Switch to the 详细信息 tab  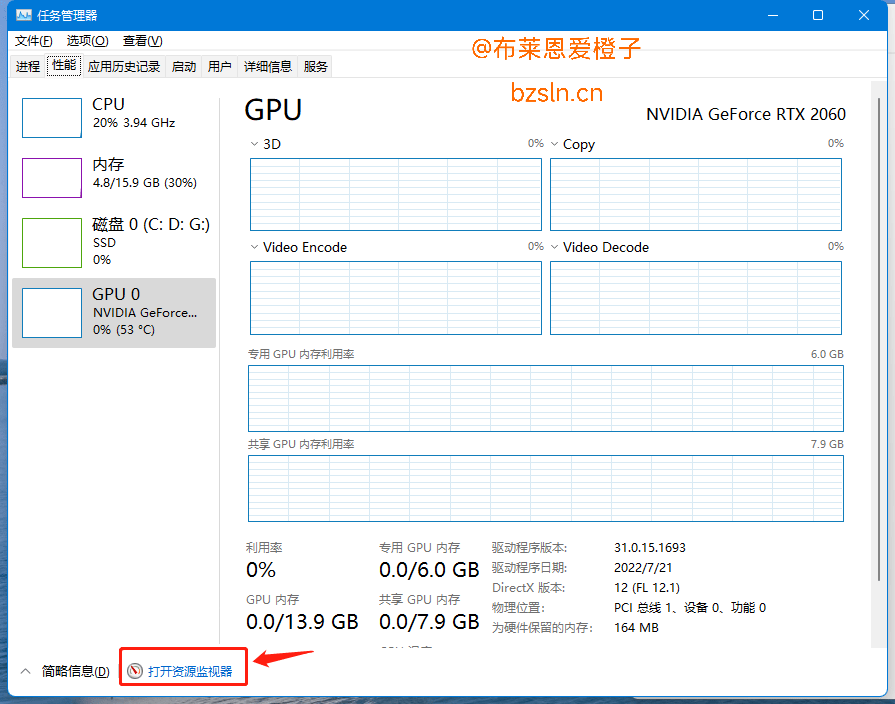[268, 66]
